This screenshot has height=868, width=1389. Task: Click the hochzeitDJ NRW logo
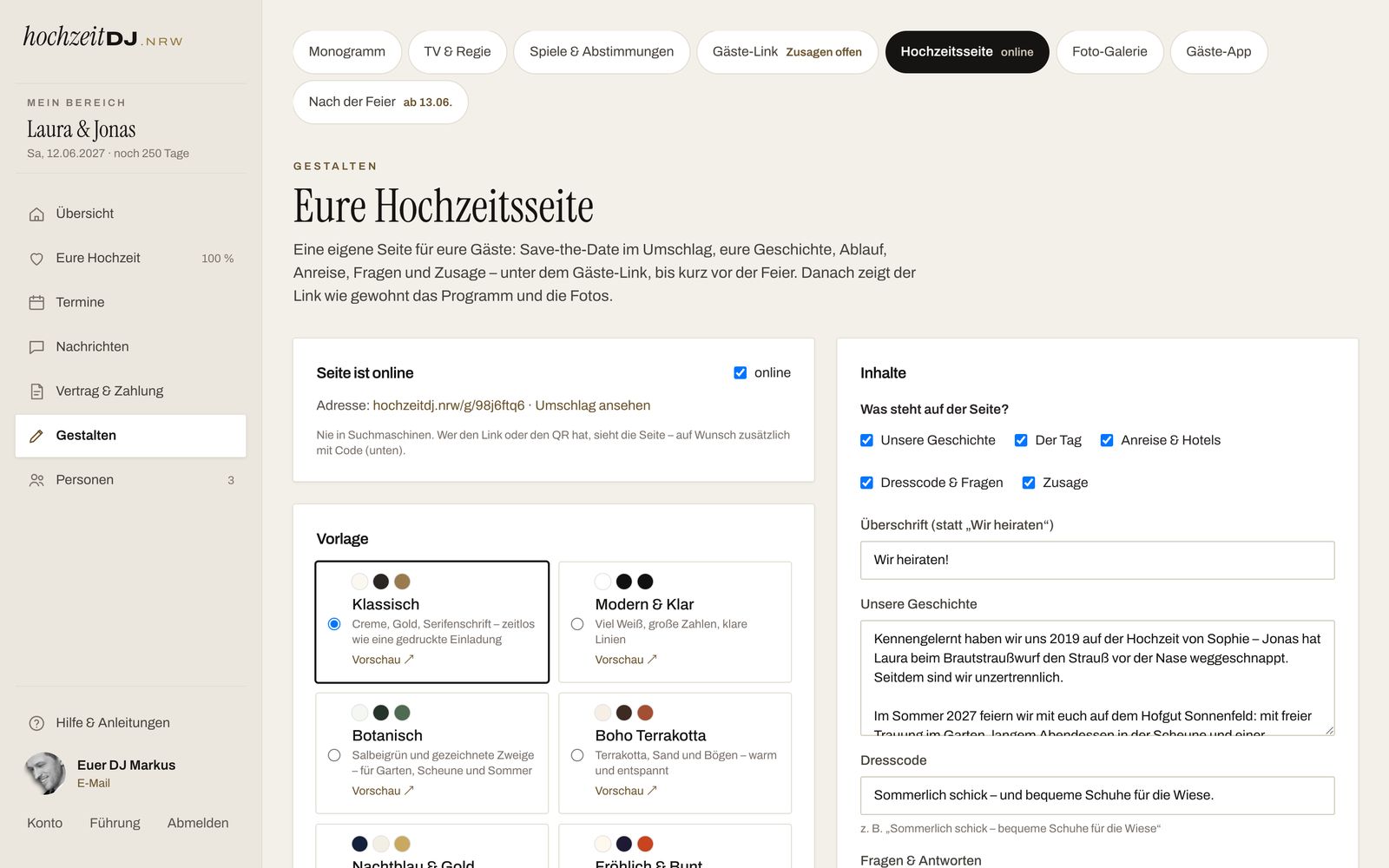coord(102,37)
